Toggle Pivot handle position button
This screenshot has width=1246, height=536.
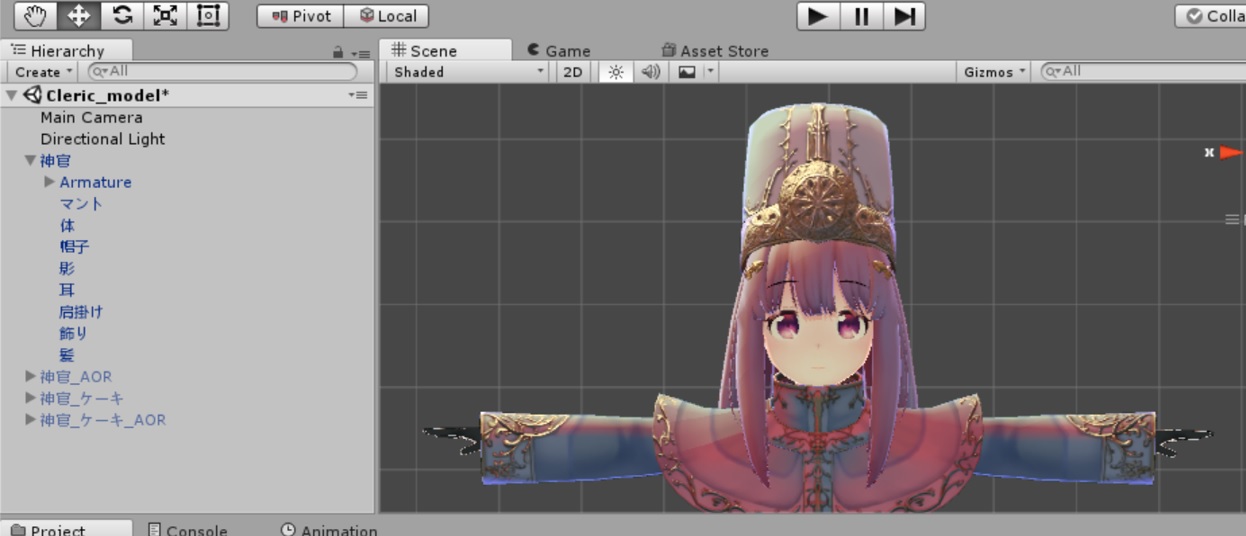pyautogui.click(x=301, y=16)
